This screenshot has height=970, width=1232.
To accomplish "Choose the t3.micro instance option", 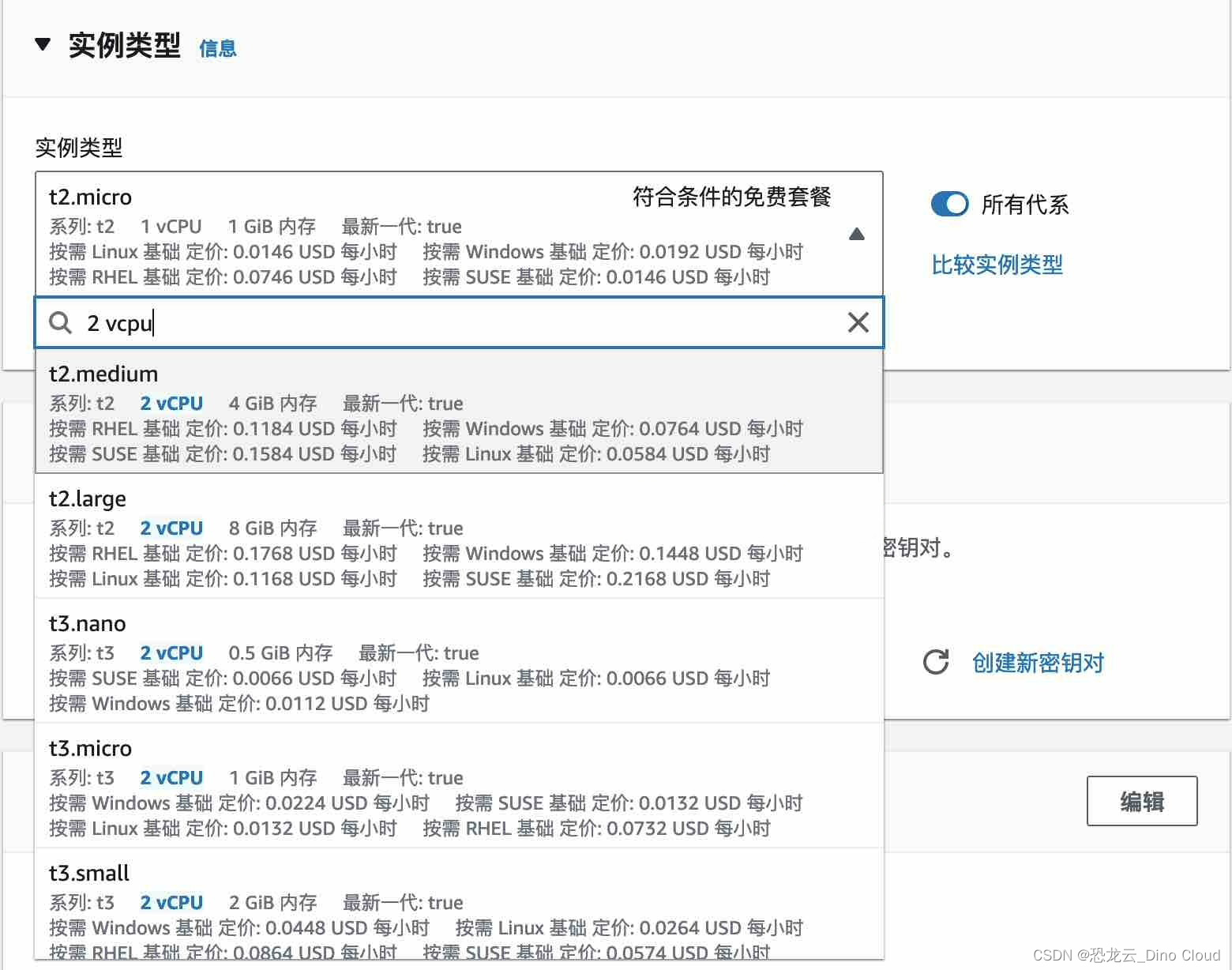I will click(459, 786).
